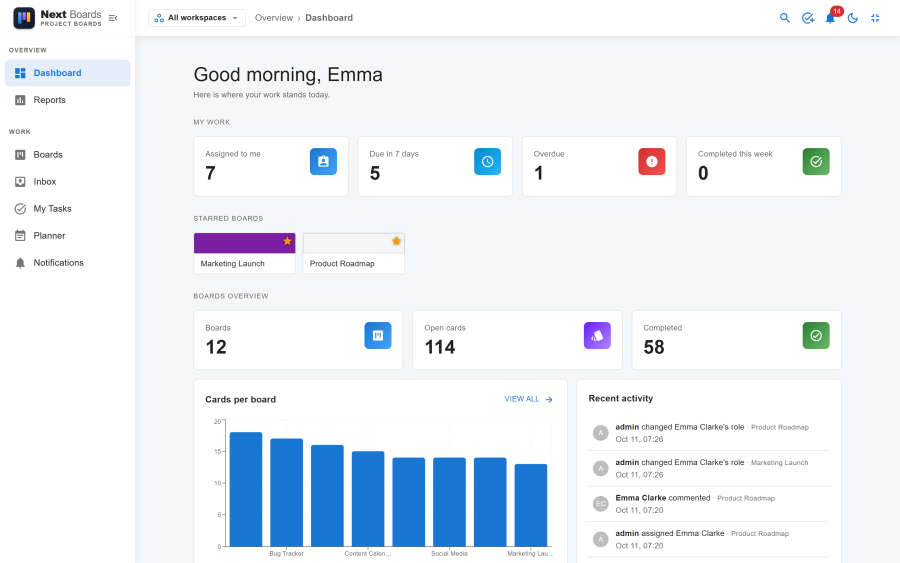Viewport: 900px width, 563px height.
Task: Click Product Roadmap tag in first activity
Action: tap(779, 428)
